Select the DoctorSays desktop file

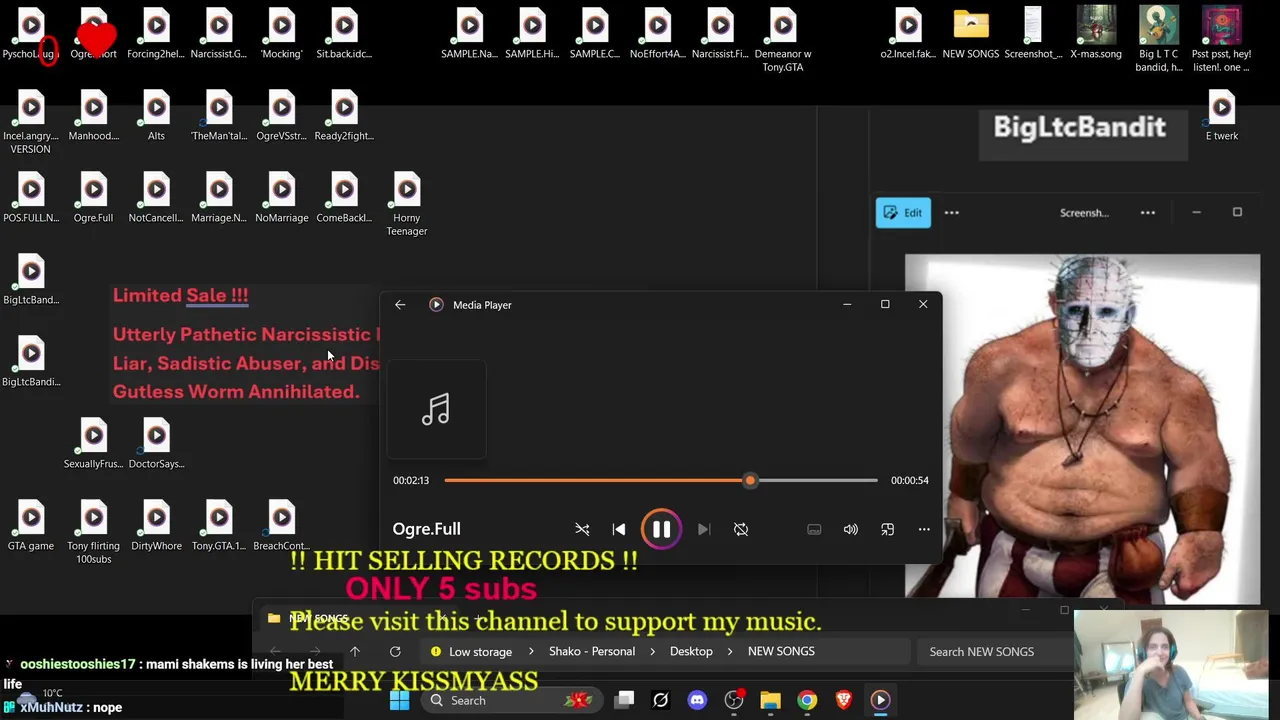click(x=156, y=444)
